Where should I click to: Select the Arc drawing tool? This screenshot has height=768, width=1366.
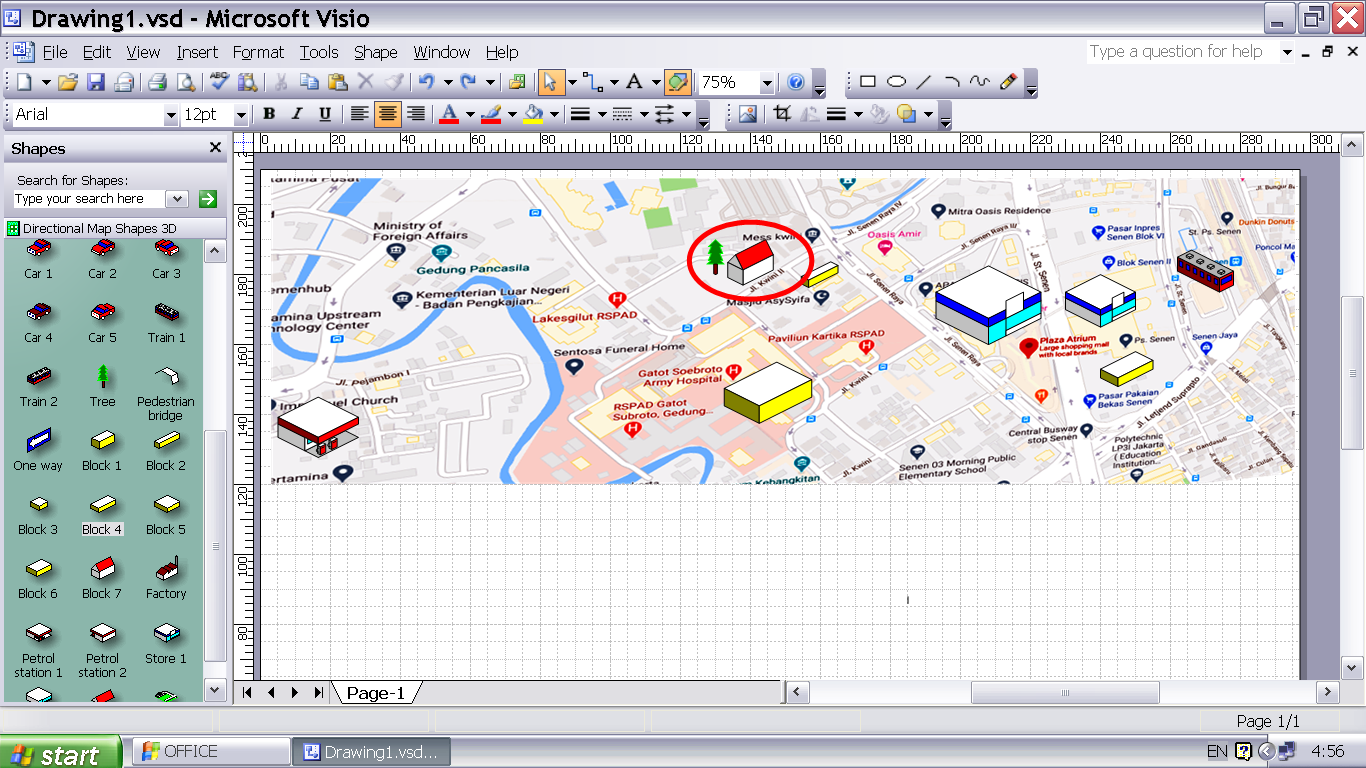pyautogui.click(x=952, y=82)
